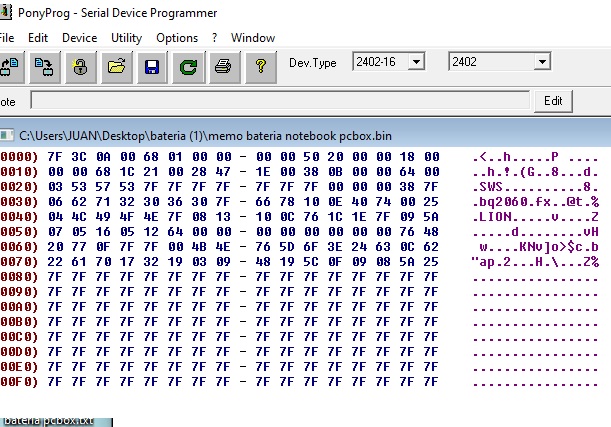The width and height of the screenshot is (611, 427).
Task: Click hex byte 3C in row 0000
Action: [79, 157]
